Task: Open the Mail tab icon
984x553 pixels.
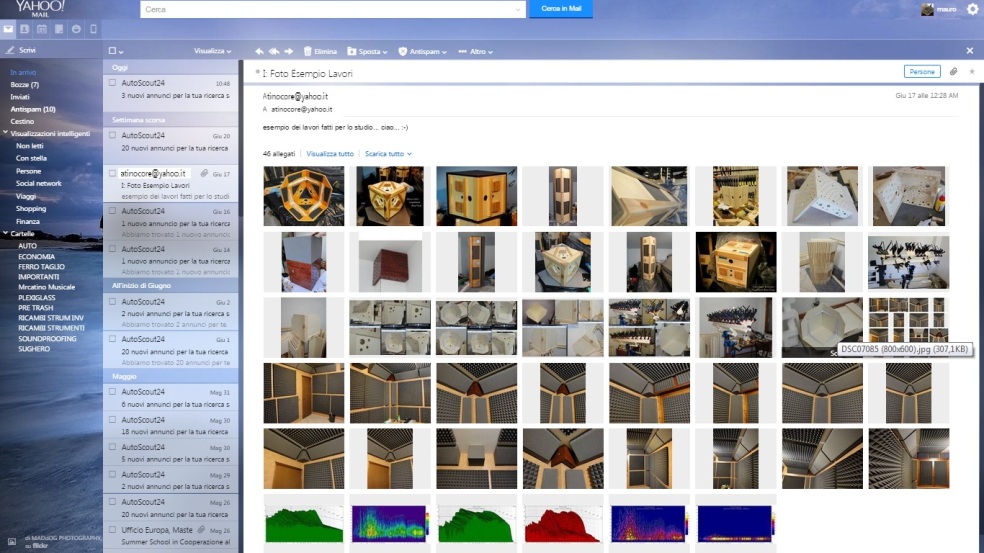Action: click(x=8, y=30)
